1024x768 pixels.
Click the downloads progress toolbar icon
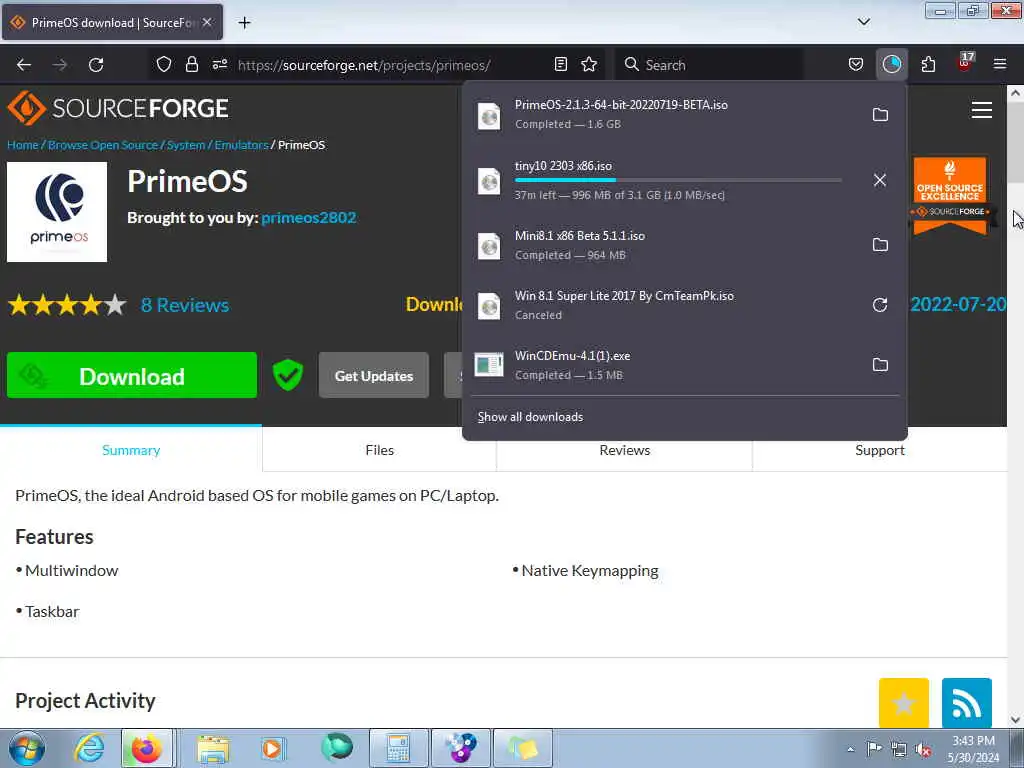[891, 64]
